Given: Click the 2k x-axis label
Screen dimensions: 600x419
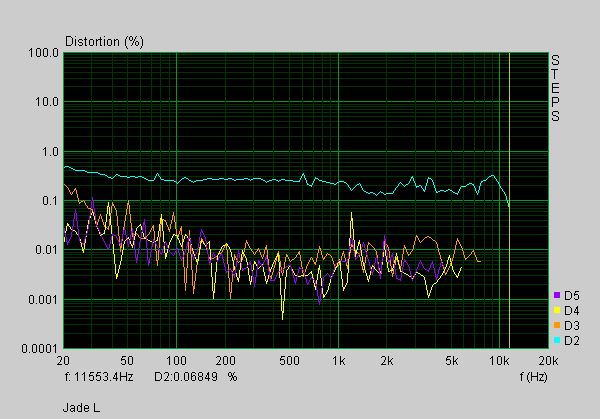Looking at the screenshot, I should point(387,361).
